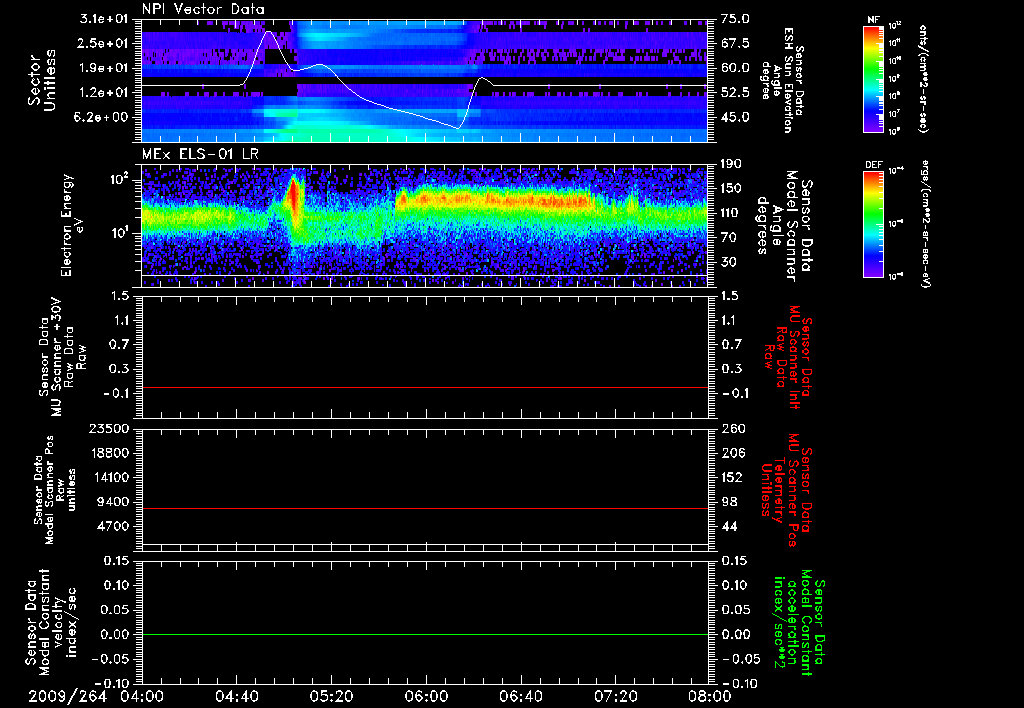Click the 'Sector Unitless' axis title
The image size is (1024, 708).
42,80
